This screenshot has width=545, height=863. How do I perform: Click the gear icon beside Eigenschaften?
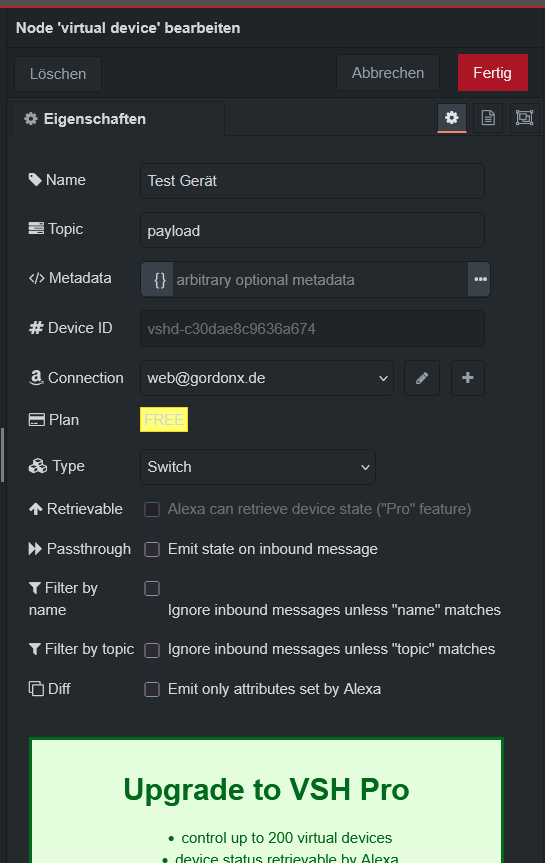pyautogui.click(x=31, y=119)
